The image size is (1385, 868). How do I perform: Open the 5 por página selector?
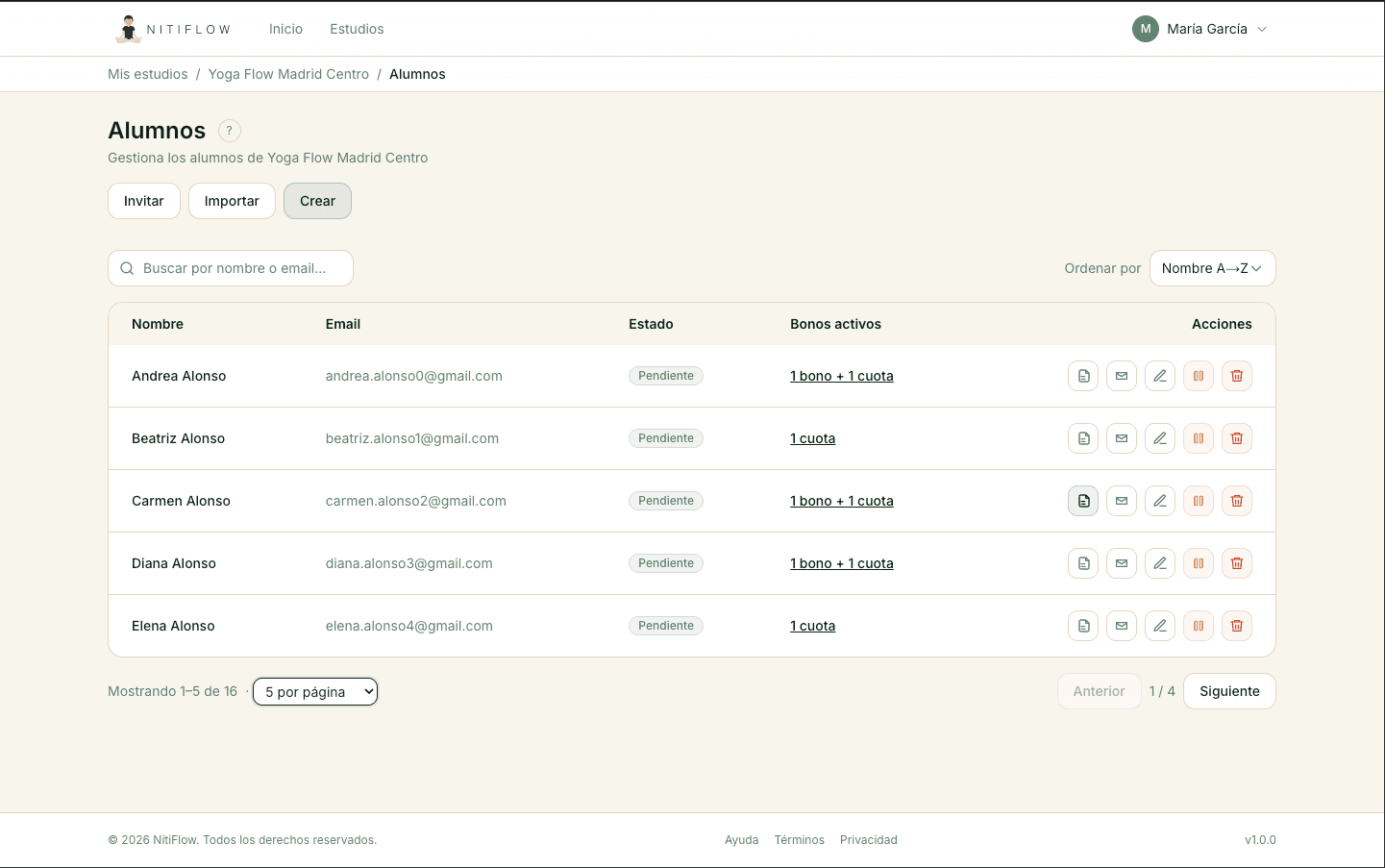click(315, 691)
